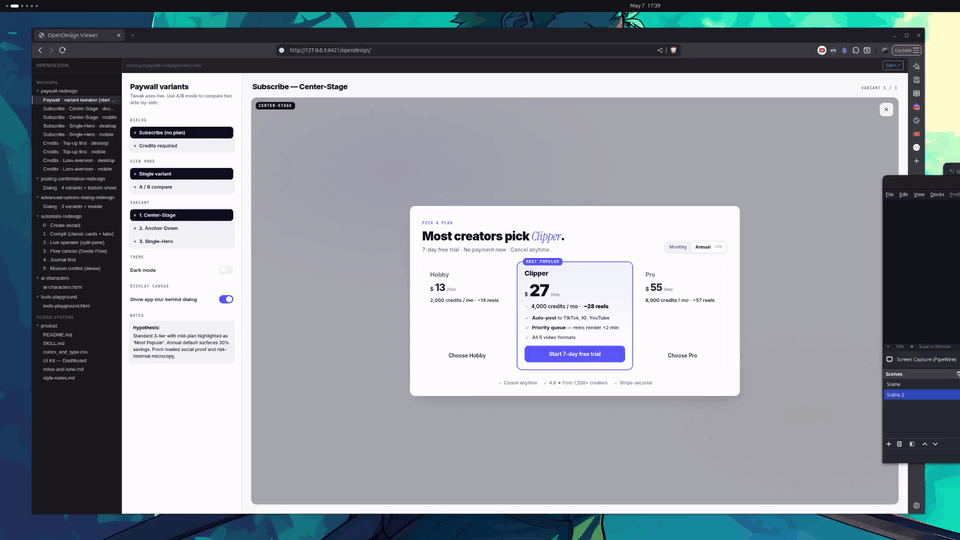Move OBS scene down with arrow
This screenshot has width=960, height=540.
point(936,444)
